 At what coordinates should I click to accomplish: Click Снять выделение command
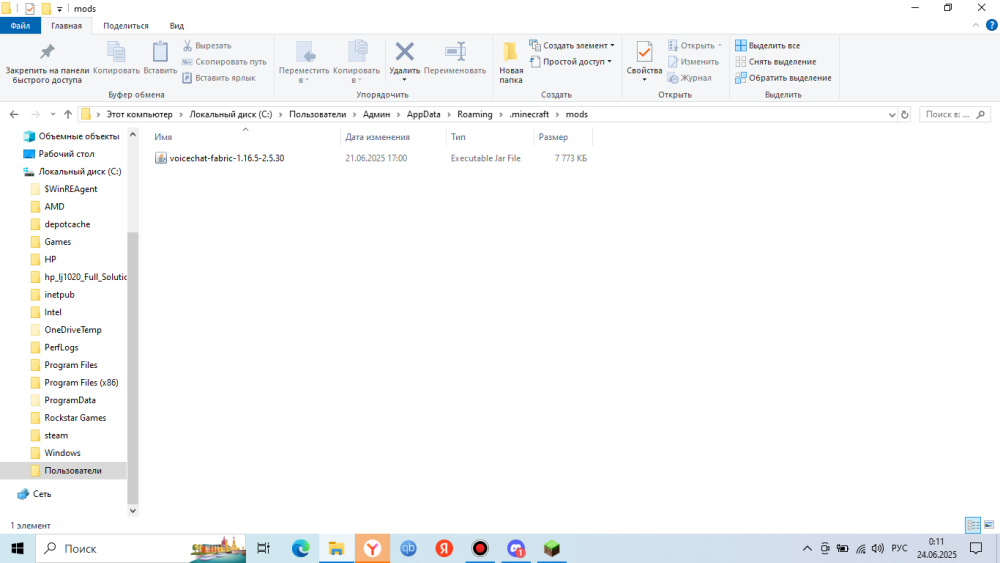[x=776, y=62]
